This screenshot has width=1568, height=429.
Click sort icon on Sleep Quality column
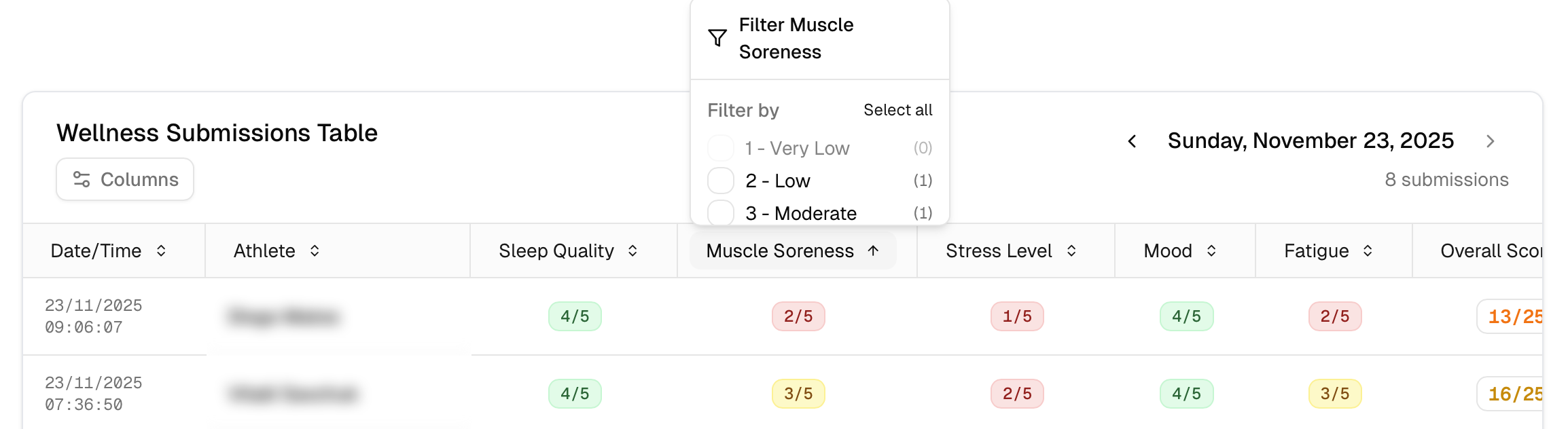[x=632, y=251]
